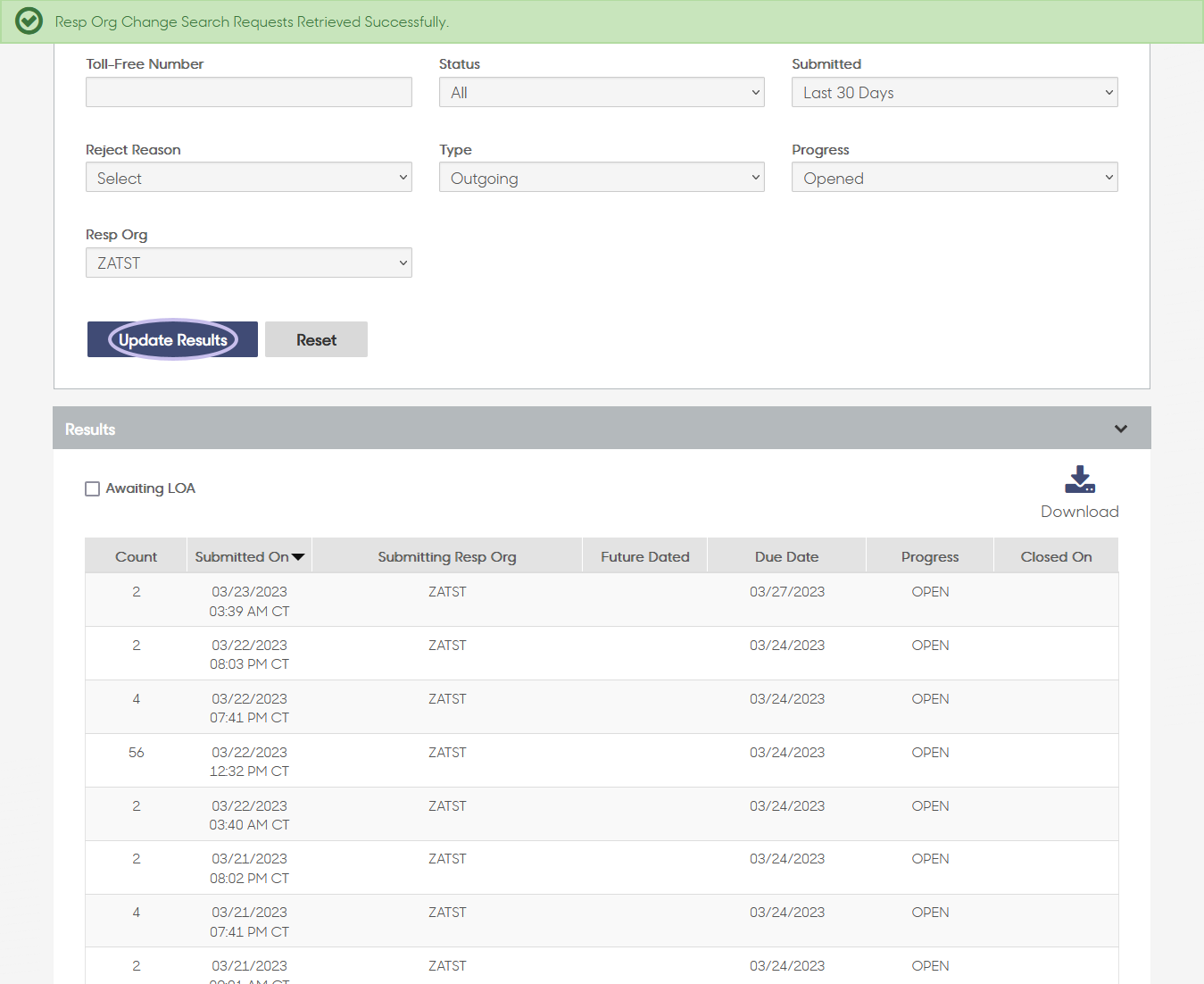This screenshot has height=984, width=1204.
Task: Click the Count column header
Action: coord(136,555)
